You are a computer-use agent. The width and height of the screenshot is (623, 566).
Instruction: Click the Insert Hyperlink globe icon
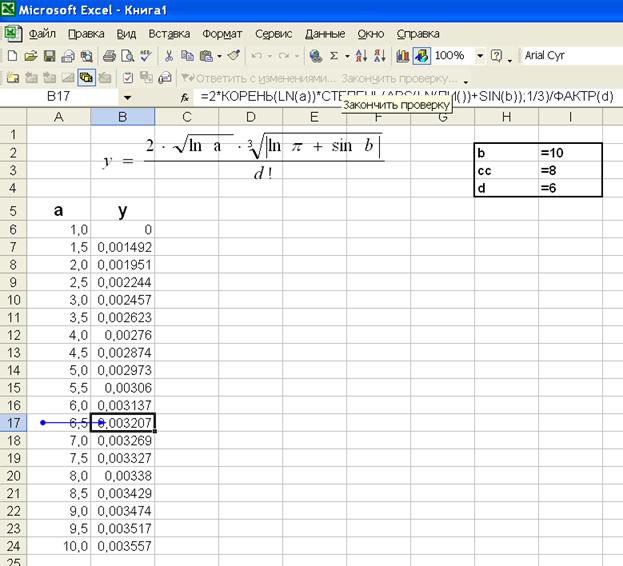316,56
